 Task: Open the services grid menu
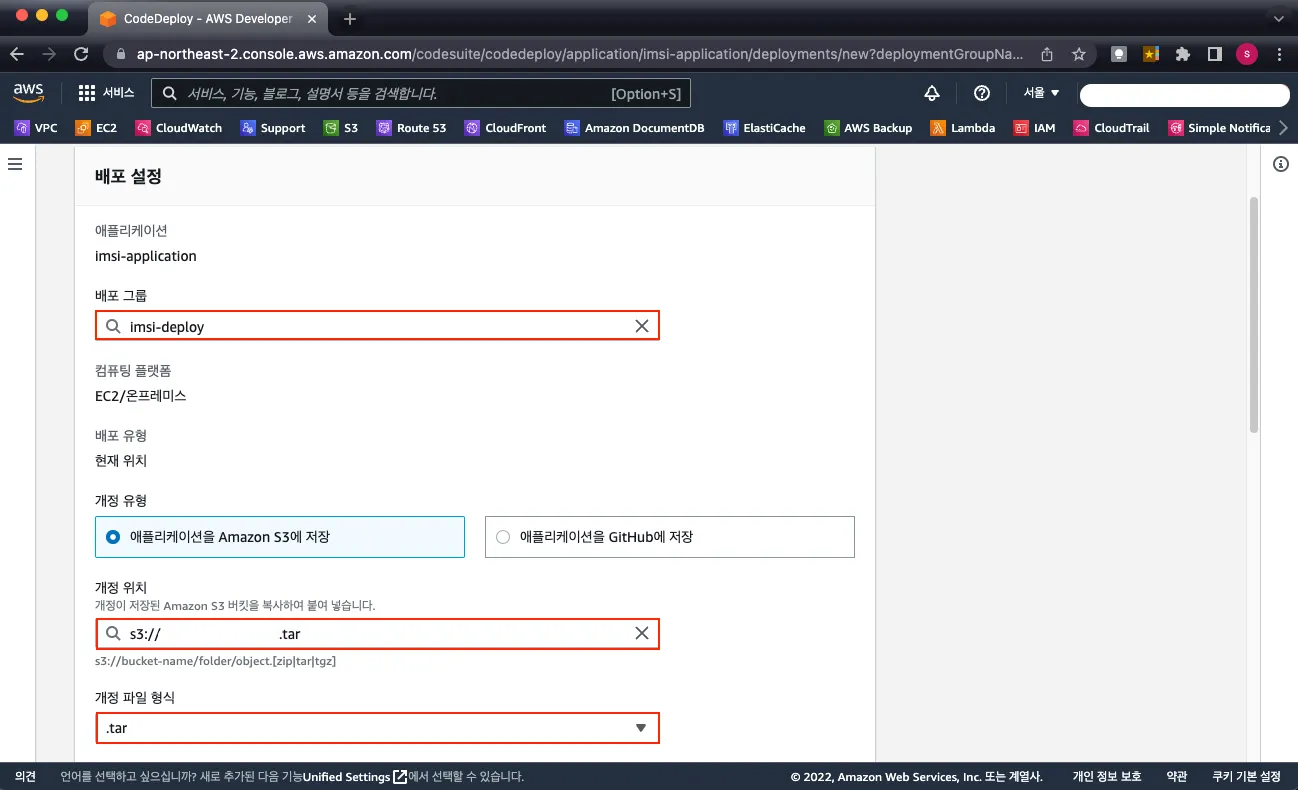click(106, 93)
